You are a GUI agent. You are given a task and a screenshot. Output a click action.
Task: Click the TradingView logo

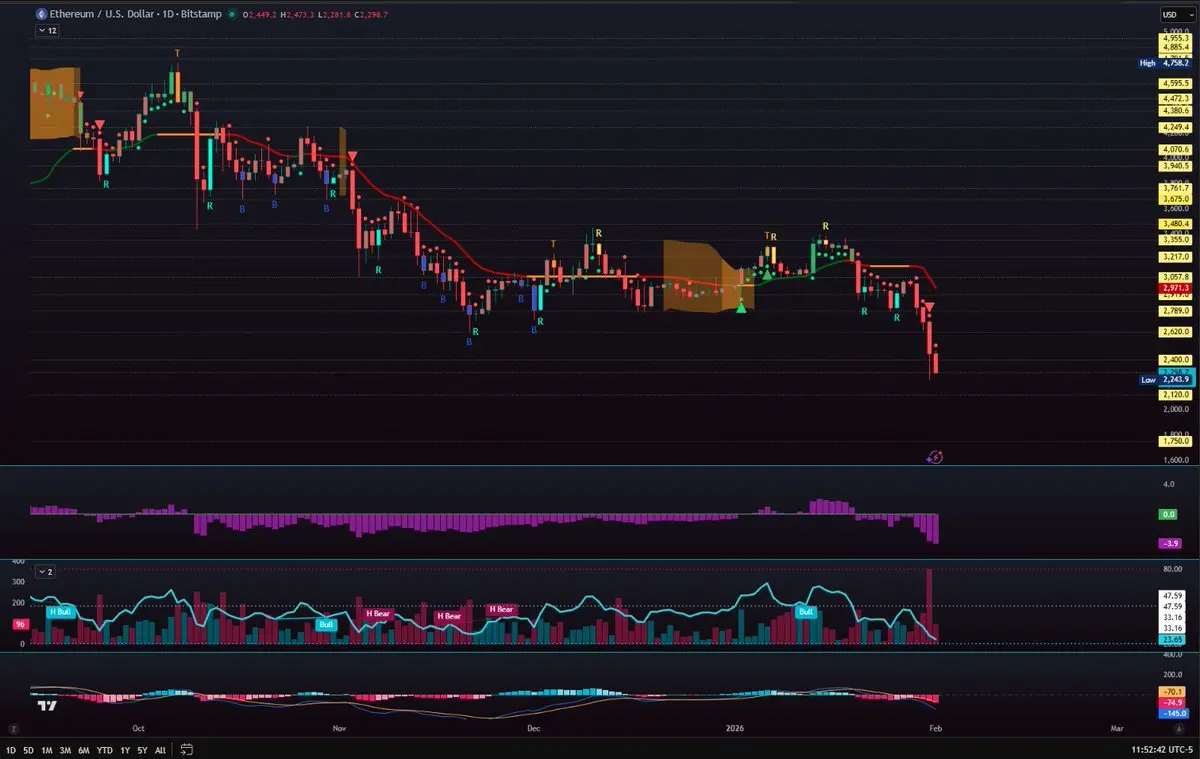[45, 706]
